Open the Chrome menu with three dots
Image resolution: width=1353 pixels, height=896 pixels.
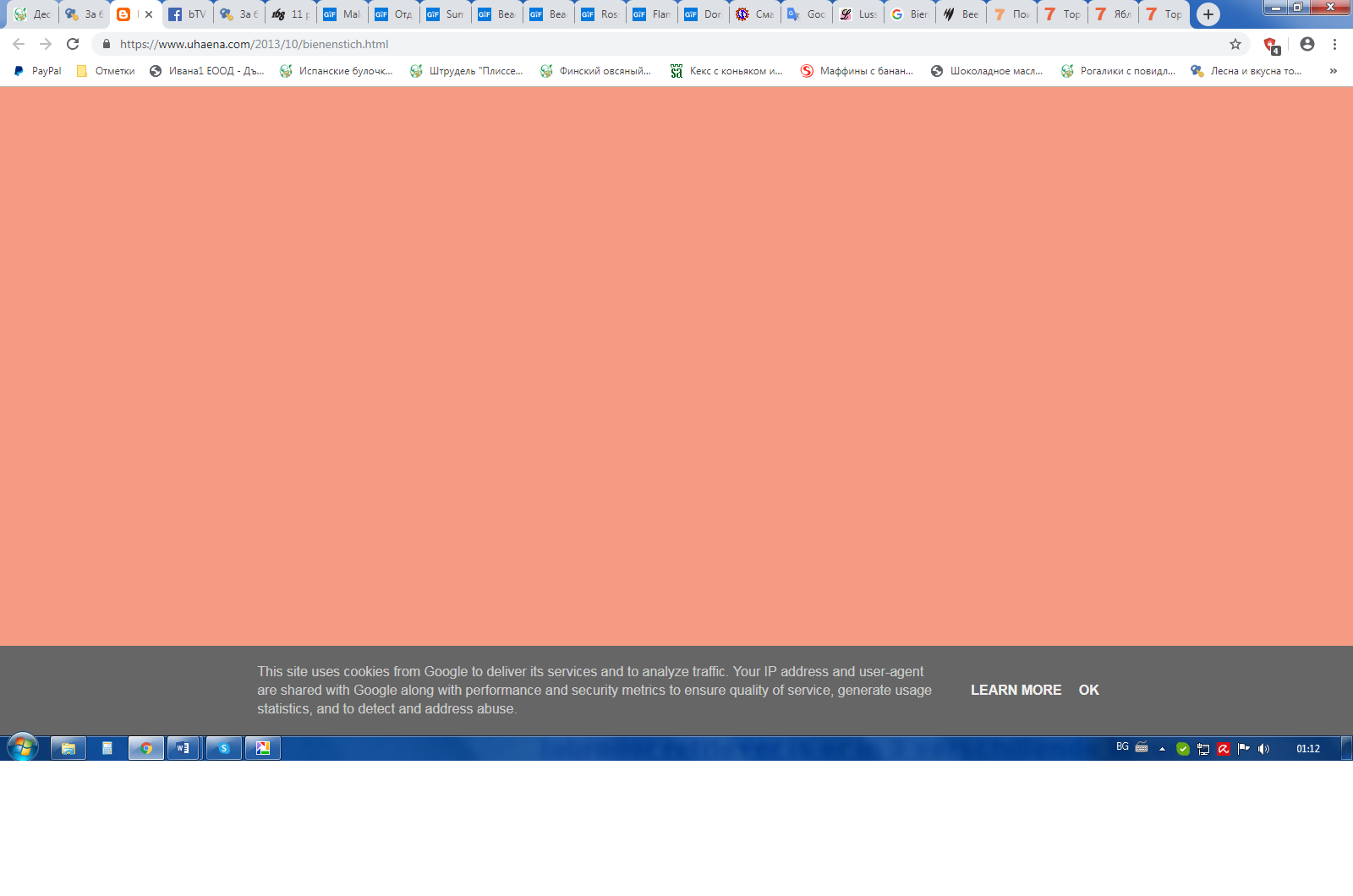point(1334,44)
